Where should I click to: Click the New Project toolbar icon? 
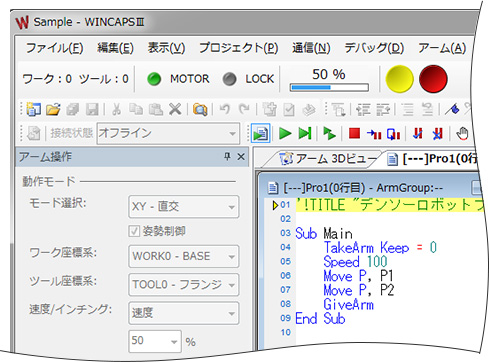click(34, 109)
